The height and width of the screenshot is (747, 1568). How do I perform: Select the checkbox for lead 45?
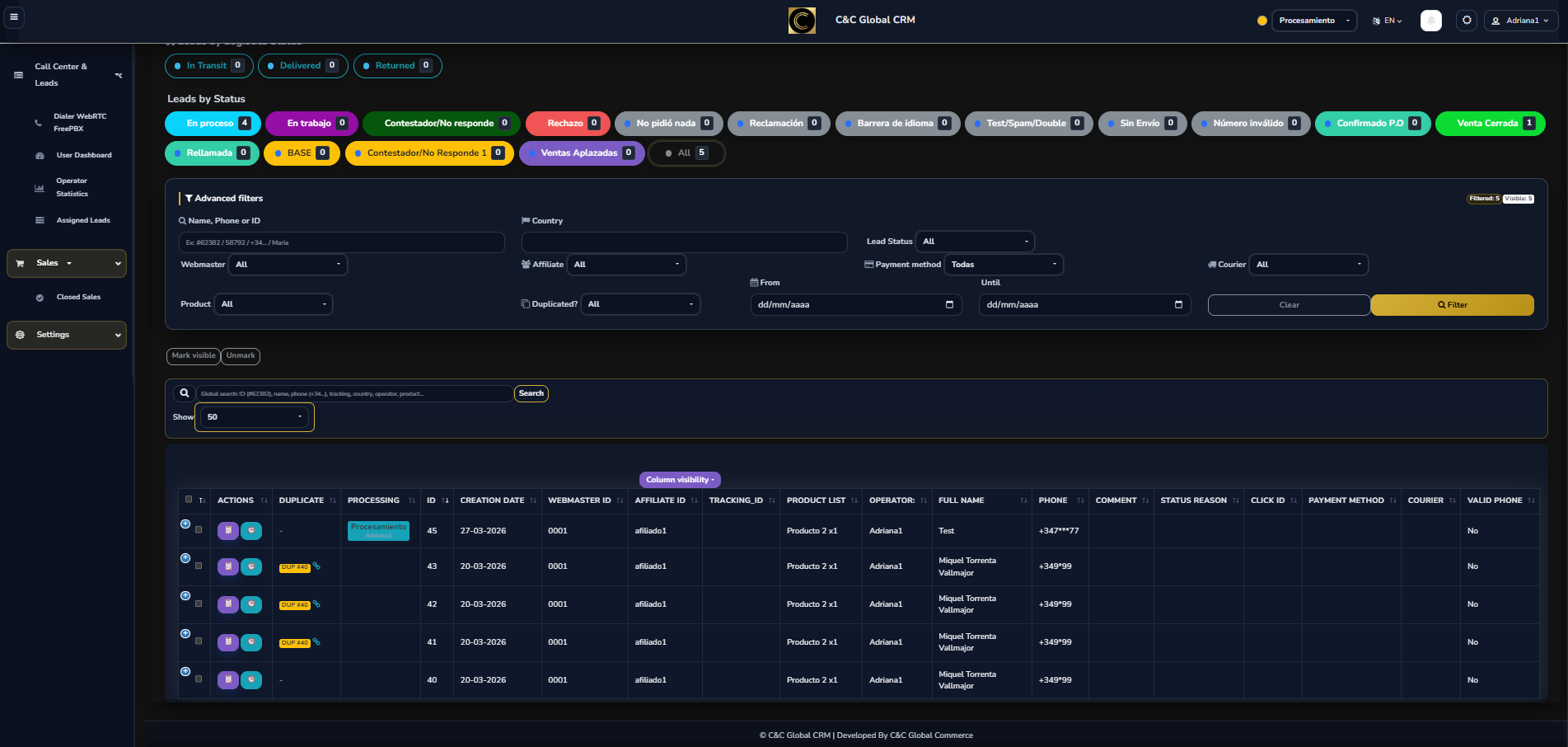(x=199, y=530)
